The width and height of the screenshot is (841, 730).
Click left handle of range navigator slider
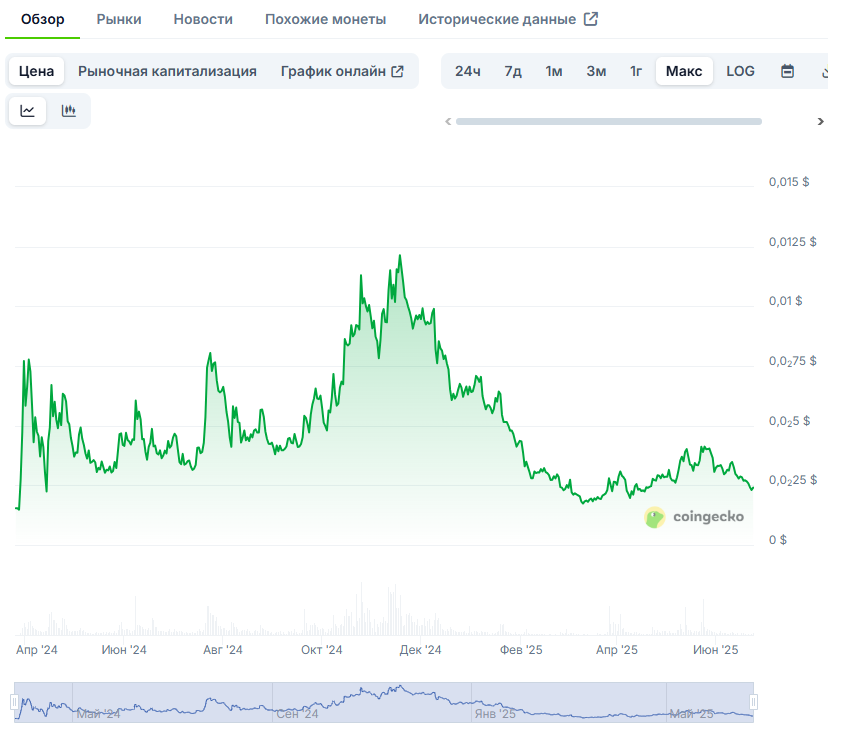15,701
